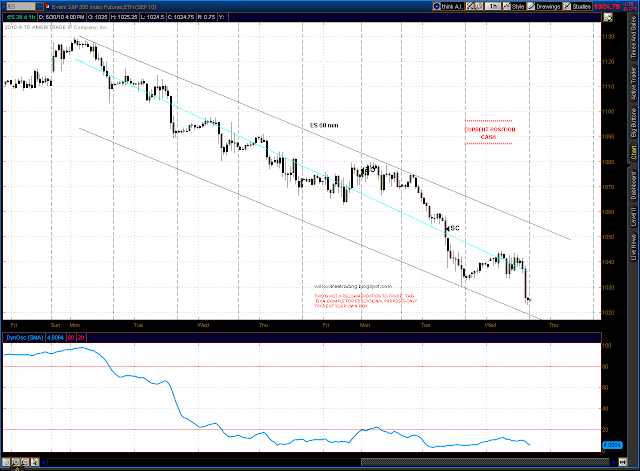Click the 1020 price axis label

coord(608,313)
